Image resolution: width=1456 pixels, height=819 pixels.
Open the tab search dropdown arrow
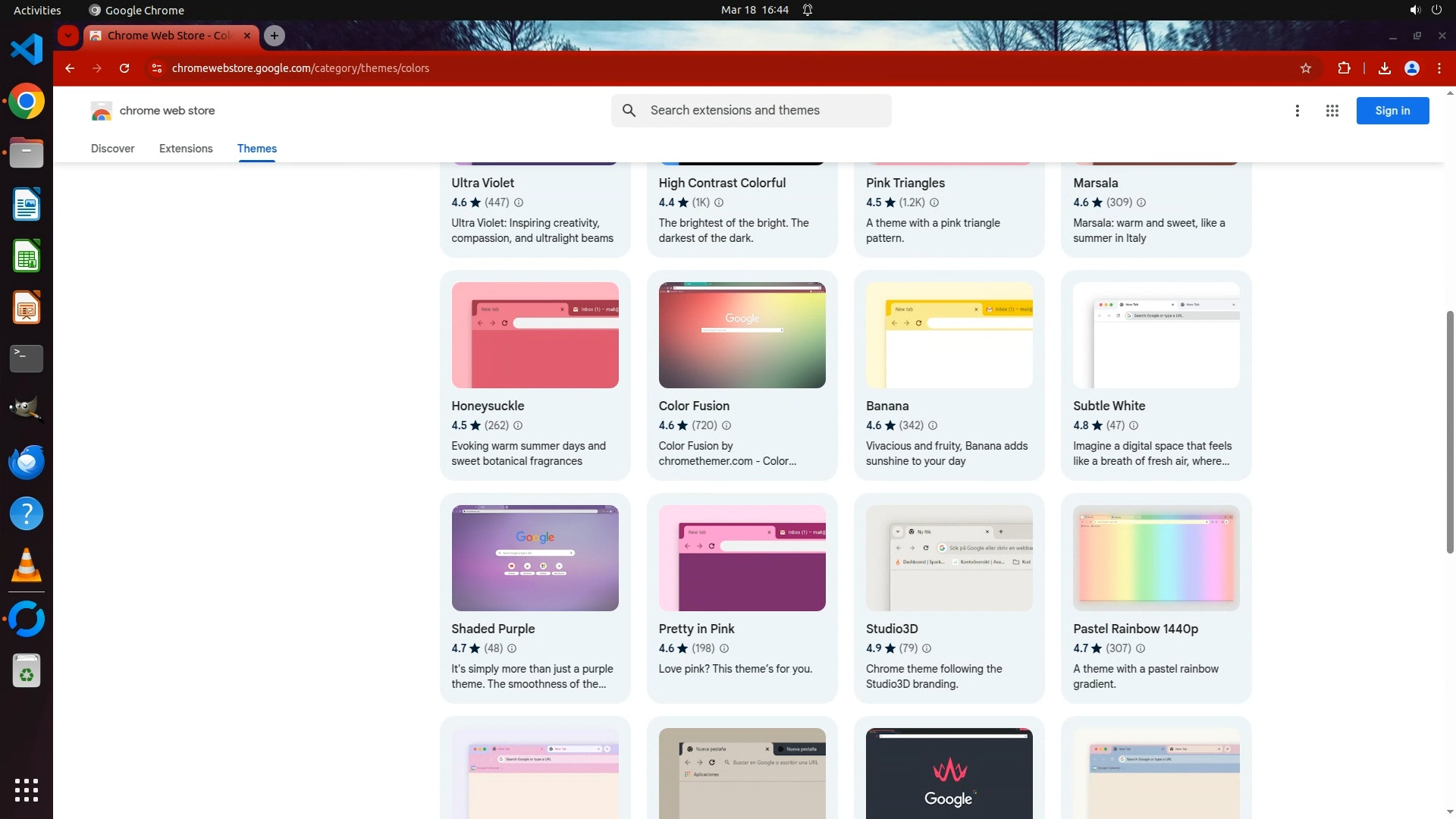68,36
